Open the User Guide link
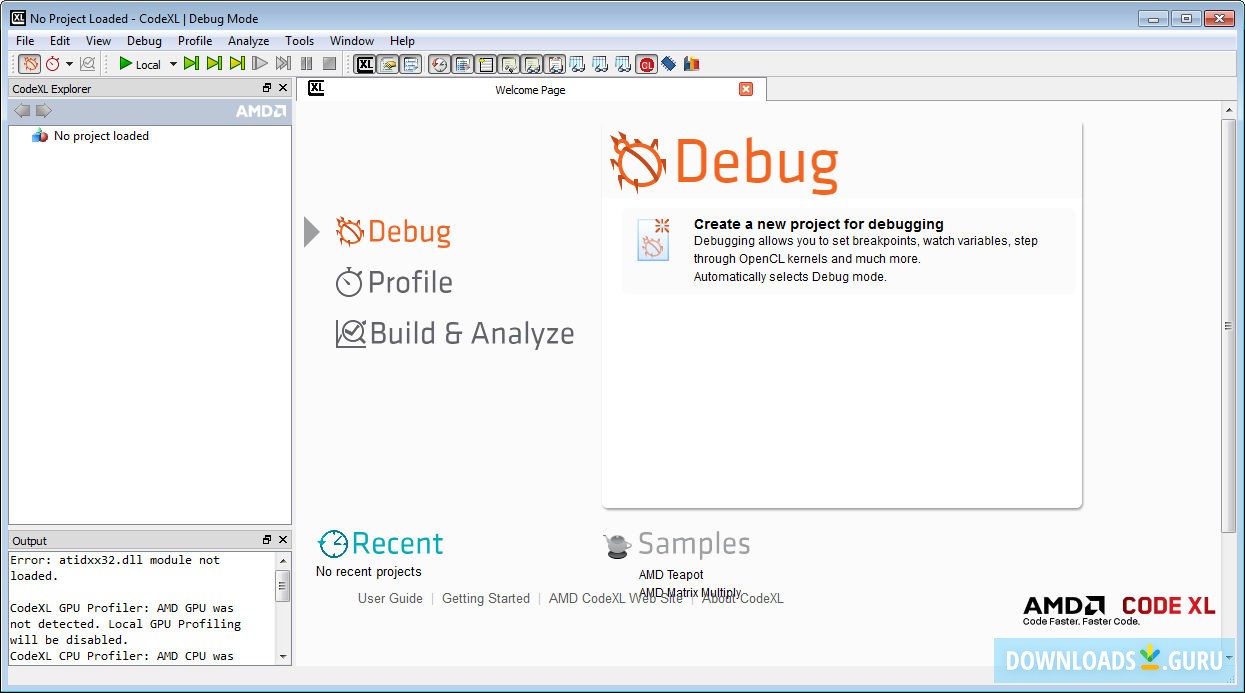The width and height of the screenshot is (1245, 693). tap(390, 599)
